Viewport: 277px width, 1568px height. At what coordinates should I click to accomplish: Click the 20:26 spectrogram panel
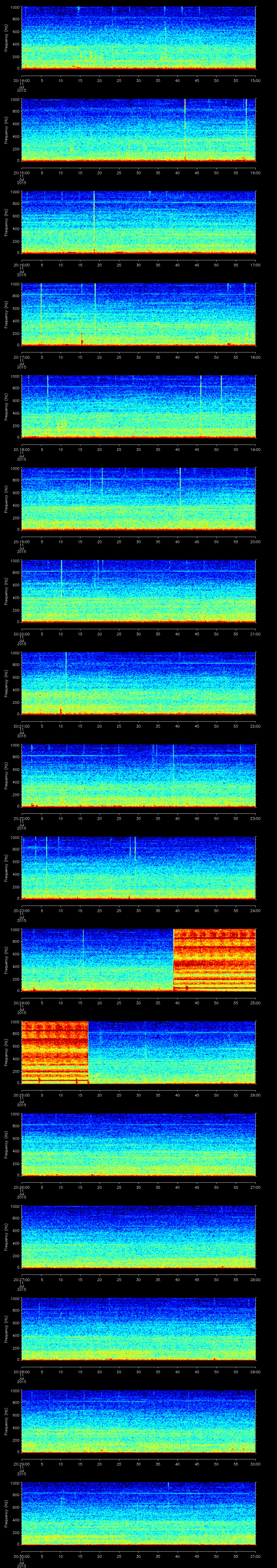pyautogui.click(x=138, y=1144)
